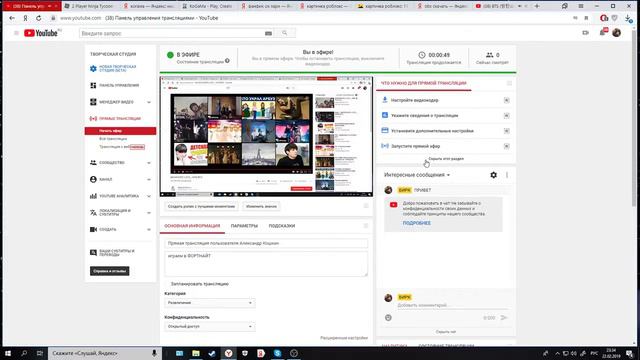Reload the page

pos(38,18)
